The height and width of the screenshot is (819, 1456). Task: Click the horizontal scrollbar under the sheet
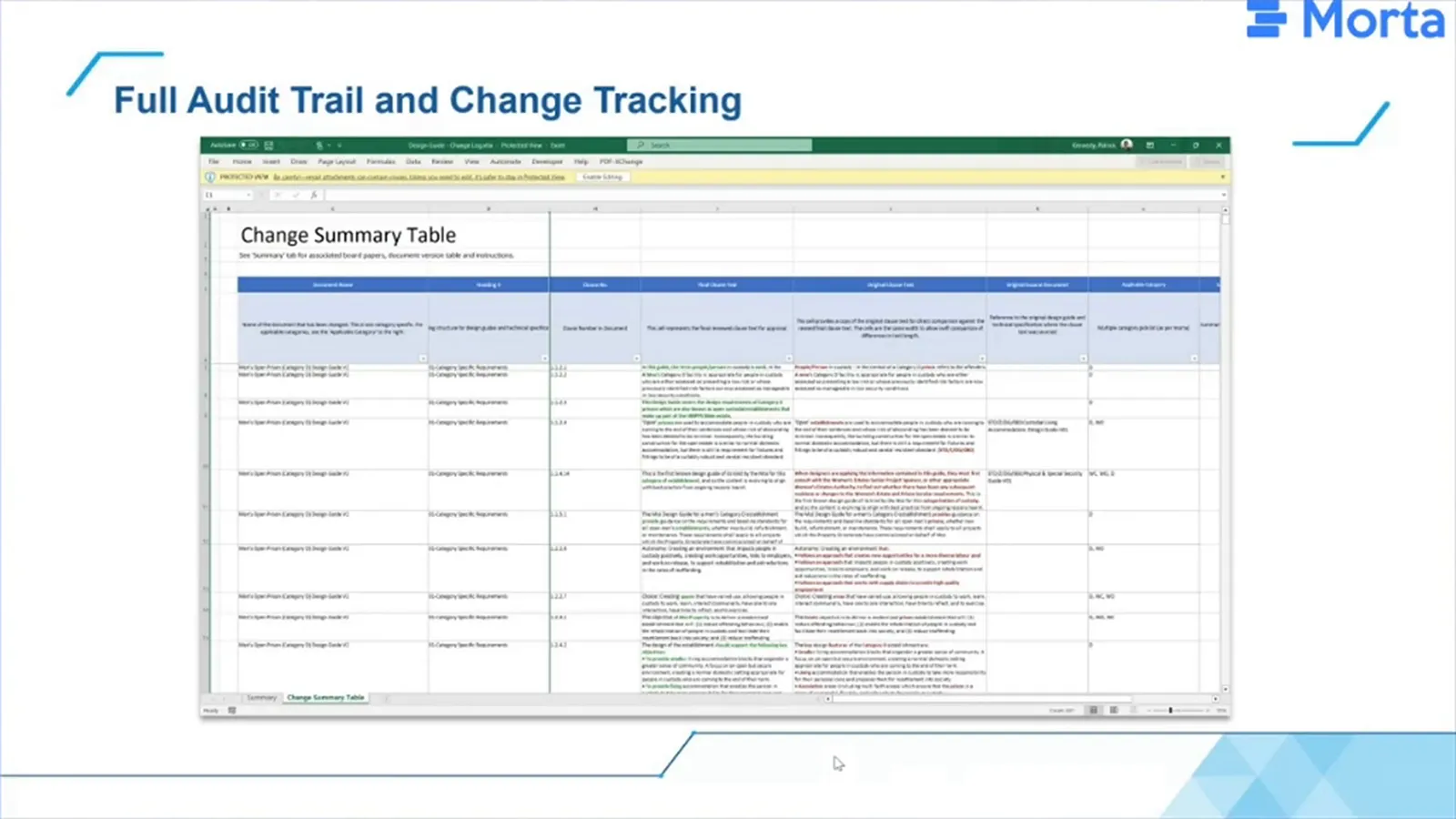(x=983, y=699)
